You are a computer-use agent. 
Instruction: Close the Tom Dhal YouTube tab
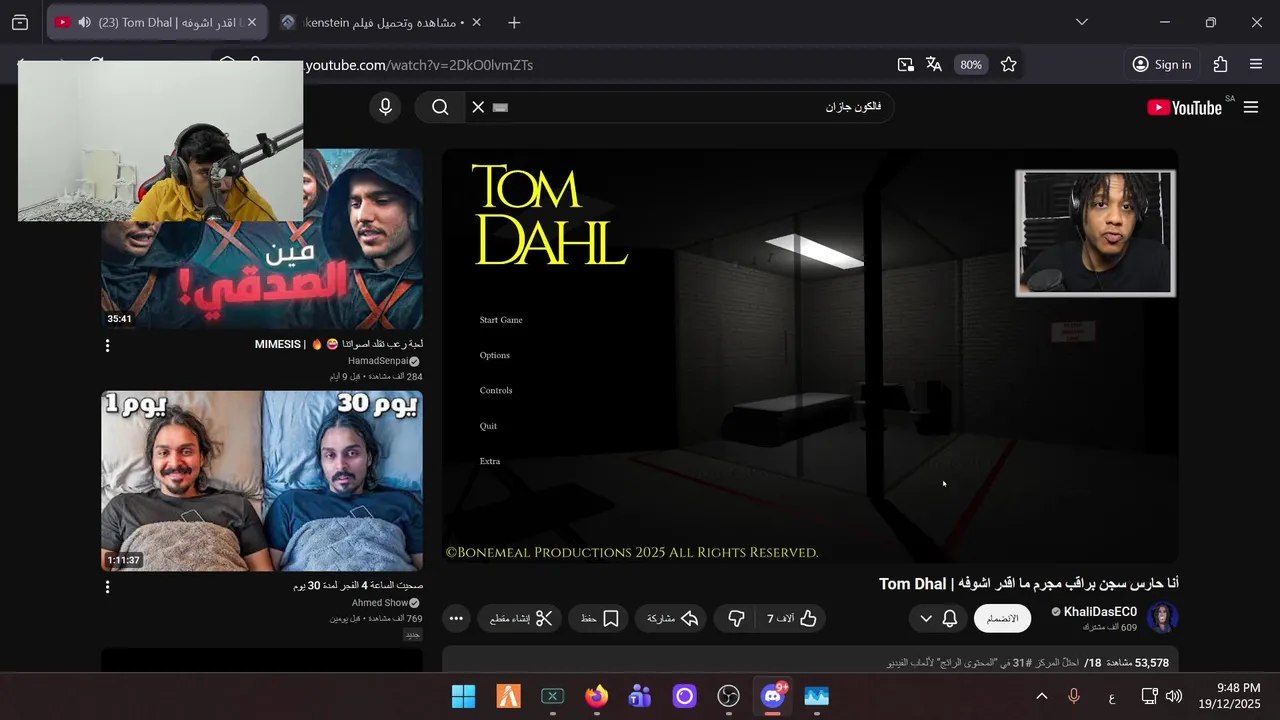251,22
